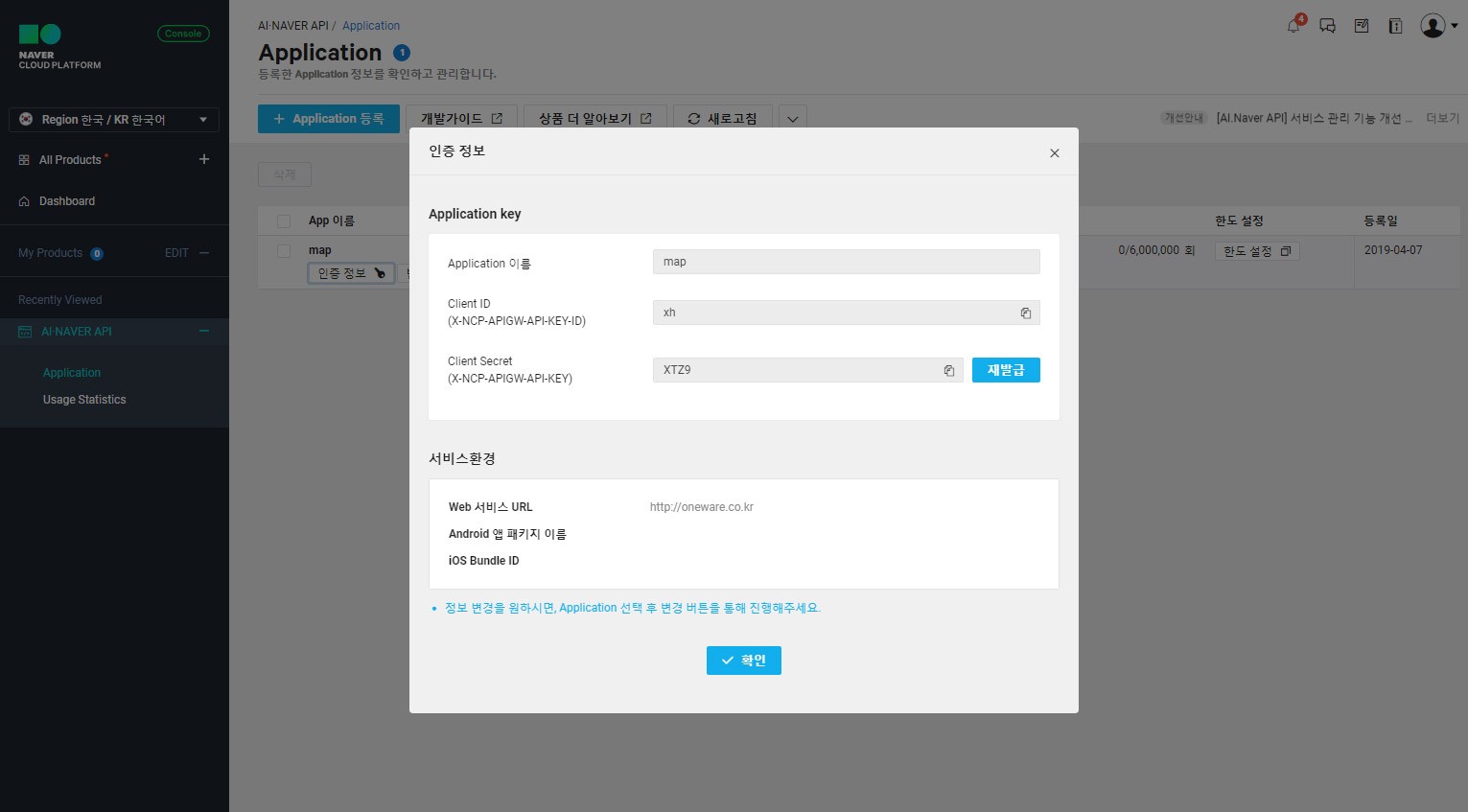This screenshot has width=1468, height=812.
Task: Click the 등록일 column header
Action: pyautogui.click(x=1381, y=220)
